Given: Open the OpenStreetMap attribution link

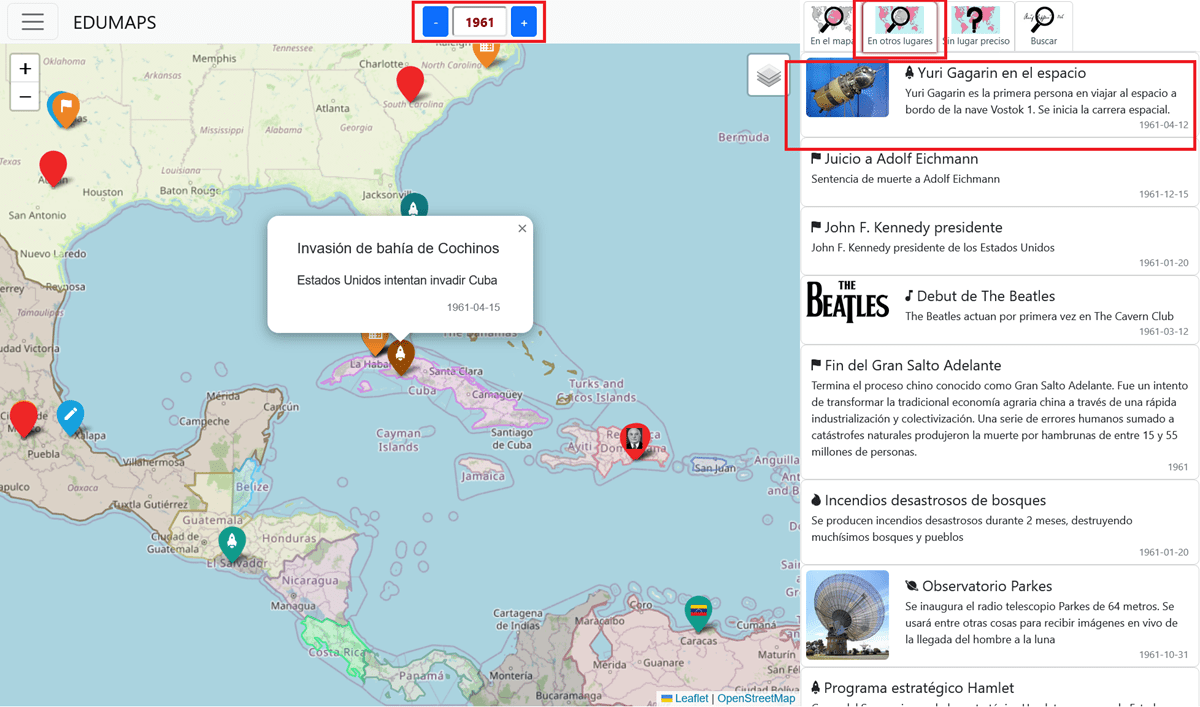Looking at the screenshot, I should [x=756, y=698].
